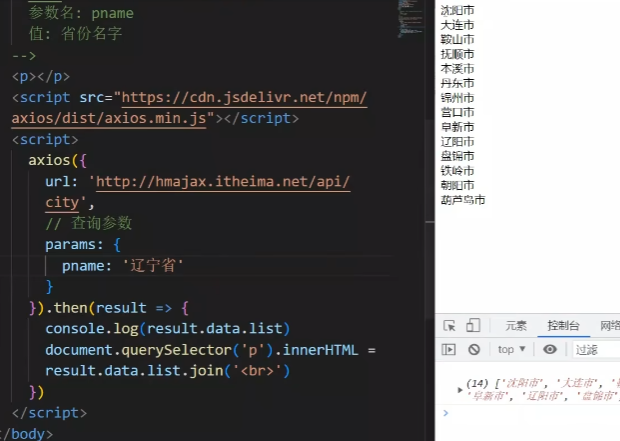The image size is (620, 441).
Task: Click the 值: 省份名字 comment line
Action: tap(75, 34)
